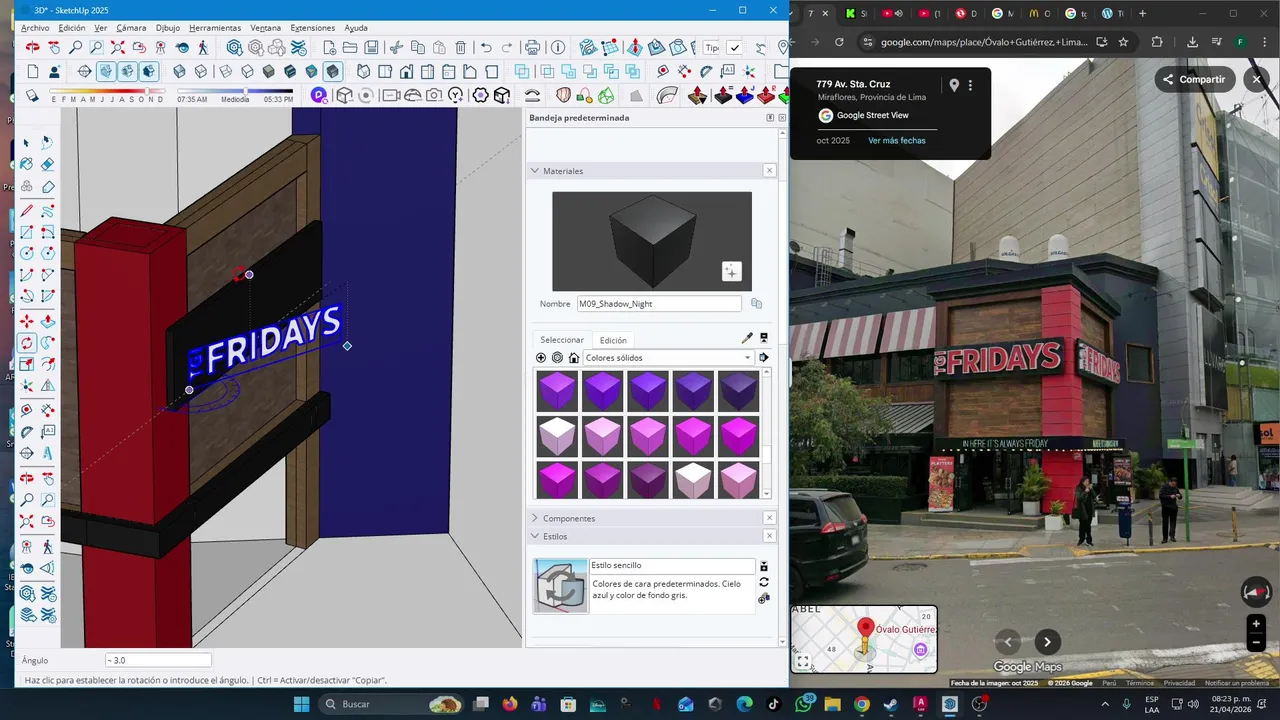
Task: Open the Cámara menu
Action: click(x=131, y=28)
